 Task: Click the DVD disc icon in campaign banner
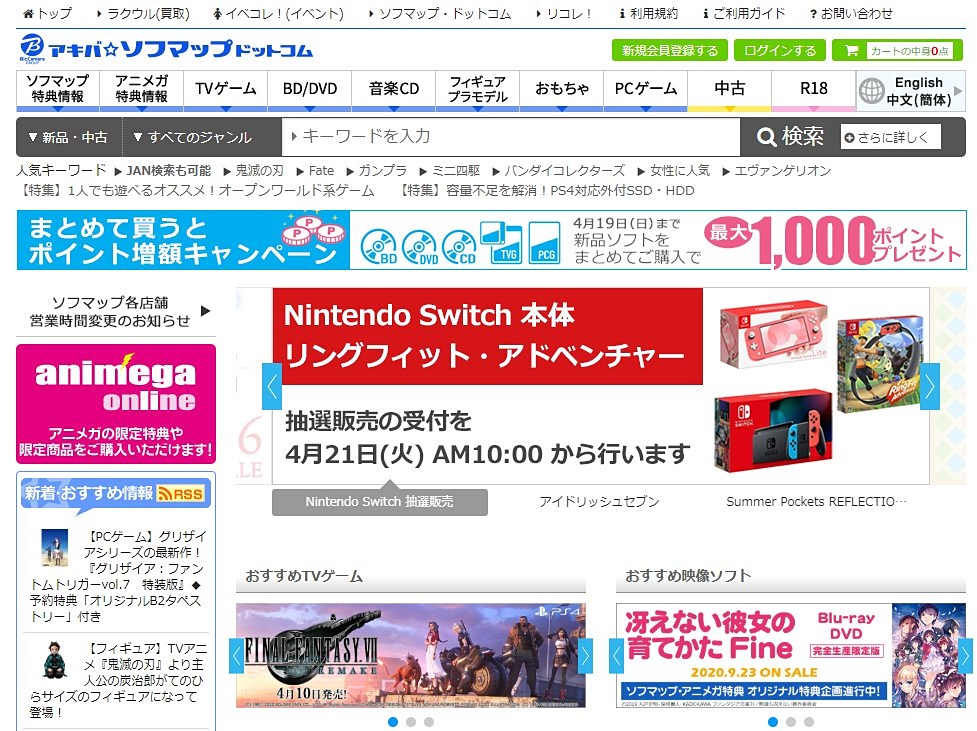pos(420,246)
